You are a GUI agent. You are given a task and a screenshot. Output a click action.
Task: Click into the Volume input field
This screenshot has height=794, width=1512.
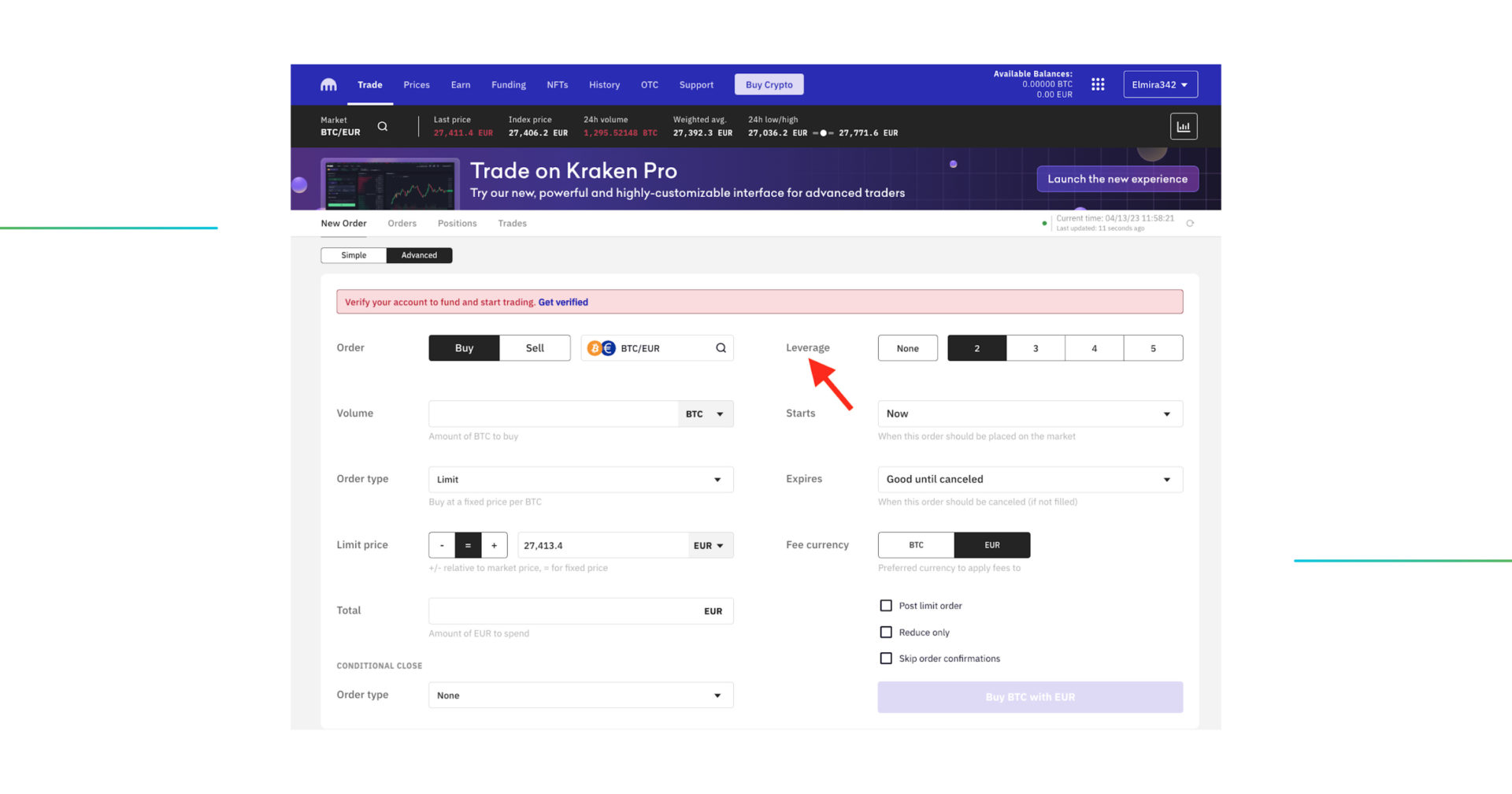coord(553,414)
